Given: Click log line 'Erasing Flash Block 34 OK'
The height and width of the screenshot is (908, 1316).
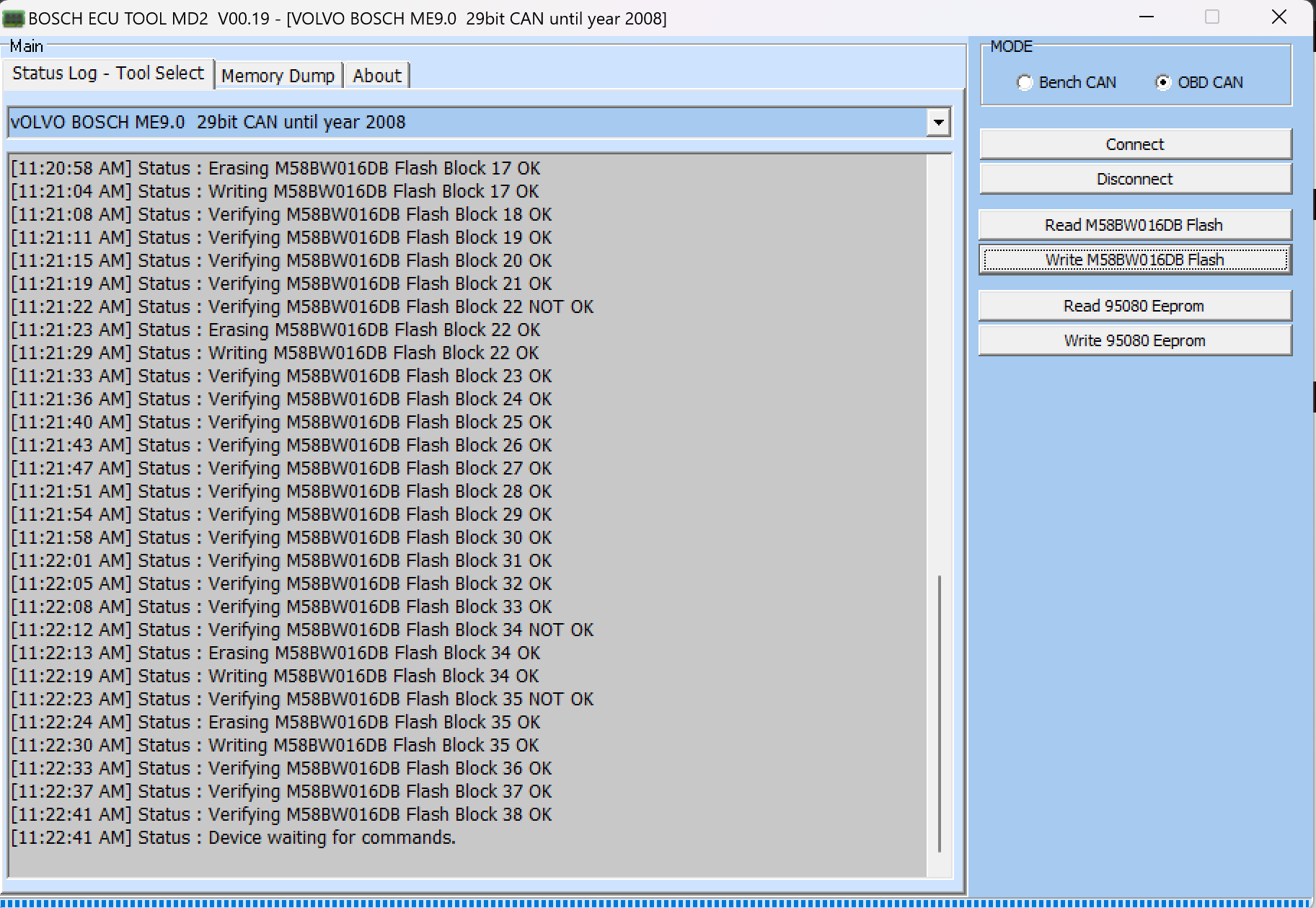Looking at the screenshot, I should pos(275,653).
